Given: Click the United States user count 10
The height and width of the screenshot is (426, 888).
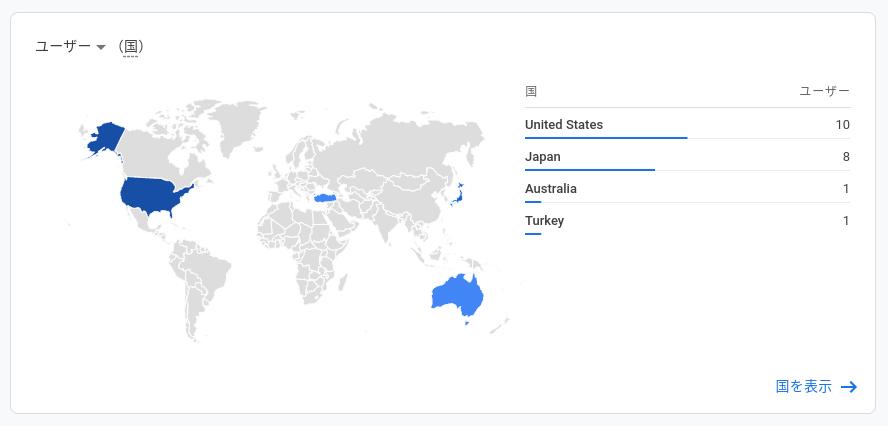Looking at the screenshot, I should coord(842,125).
